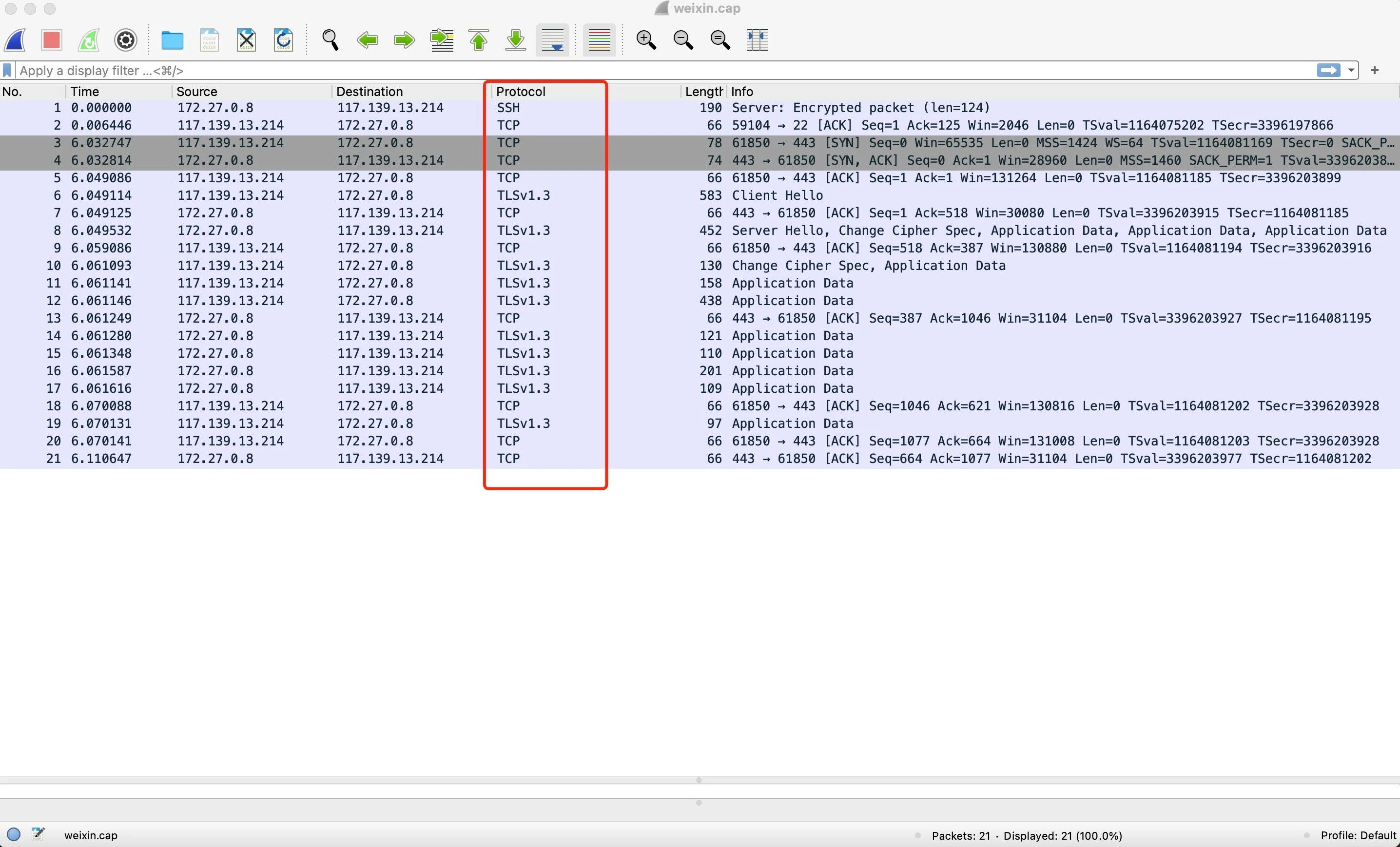
Task: Click the Protocol column header
Action: click(x=521, y=92)
